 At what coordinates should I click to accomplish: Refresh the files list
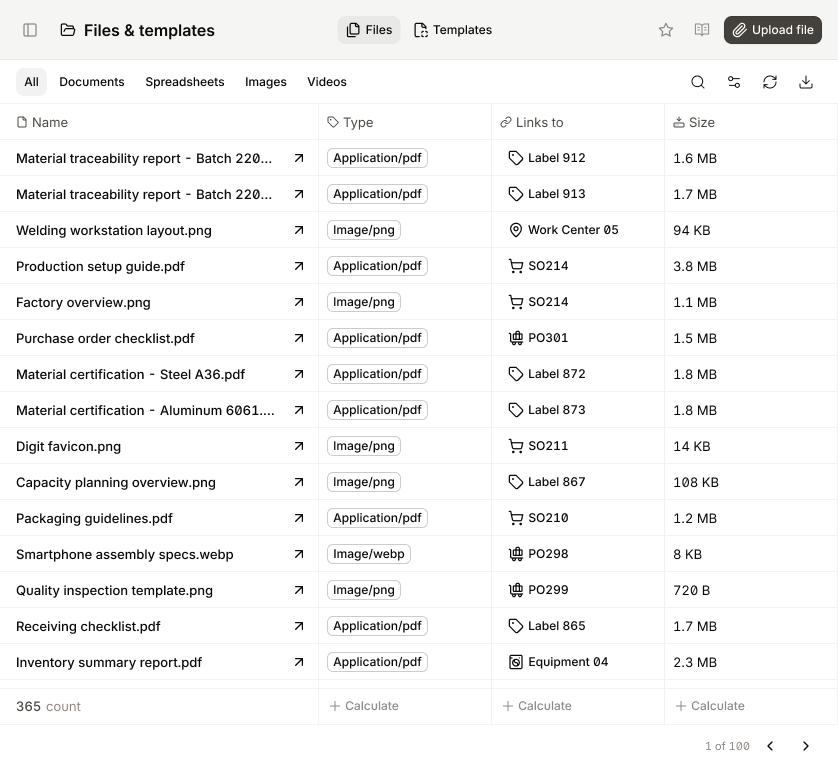(x=770, y=82)
